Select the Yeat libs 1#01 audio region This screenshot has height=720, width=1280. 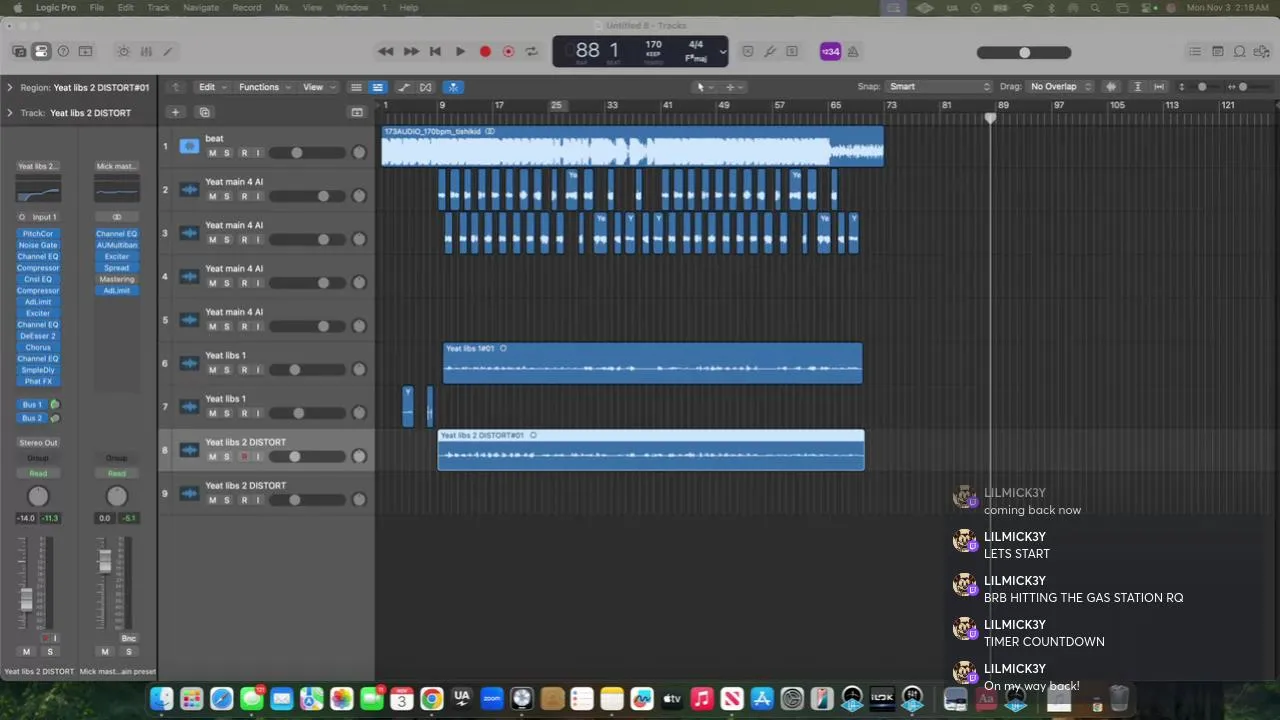point(652,363)
